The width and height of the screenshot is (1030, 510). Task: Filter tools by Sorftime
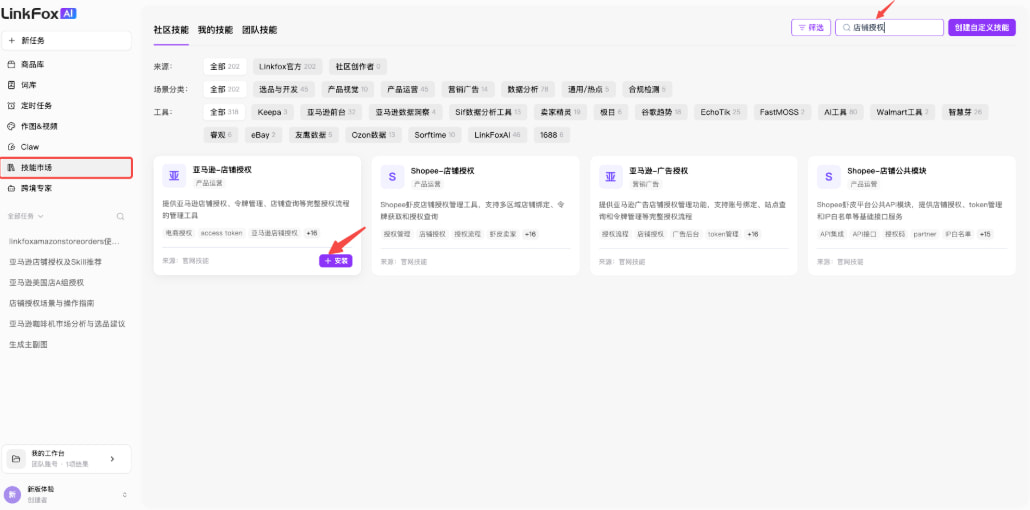click(x=434, y=135)
